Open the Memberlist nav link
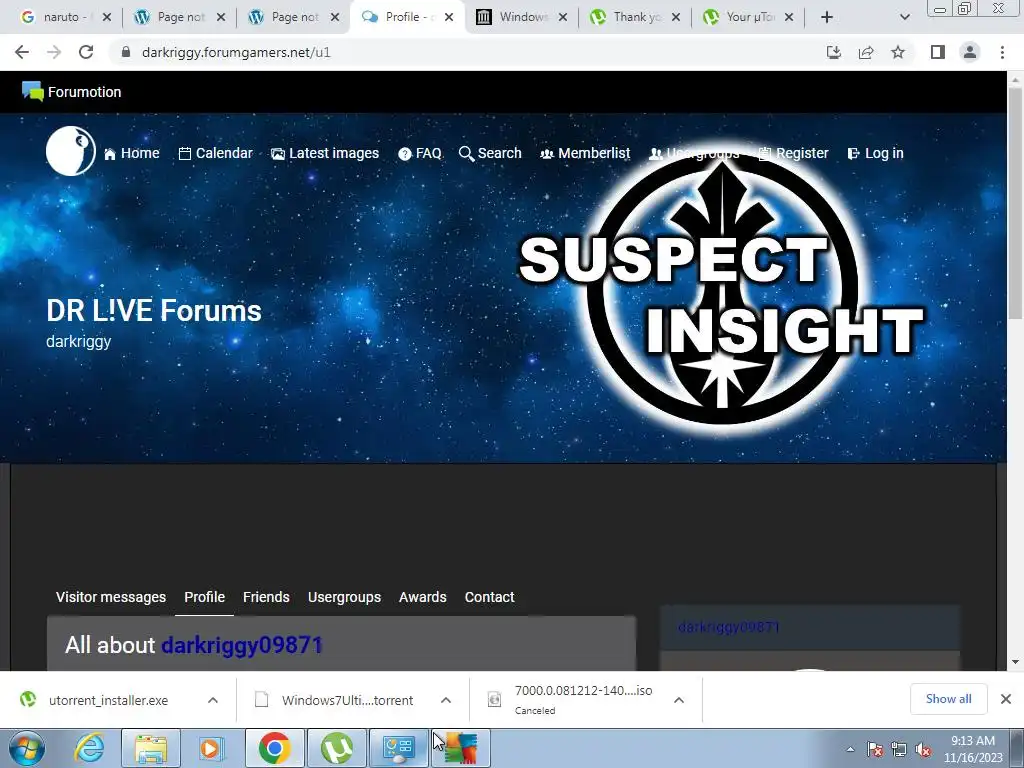Screen dimensions: 1024x768 tap(585, 153)
